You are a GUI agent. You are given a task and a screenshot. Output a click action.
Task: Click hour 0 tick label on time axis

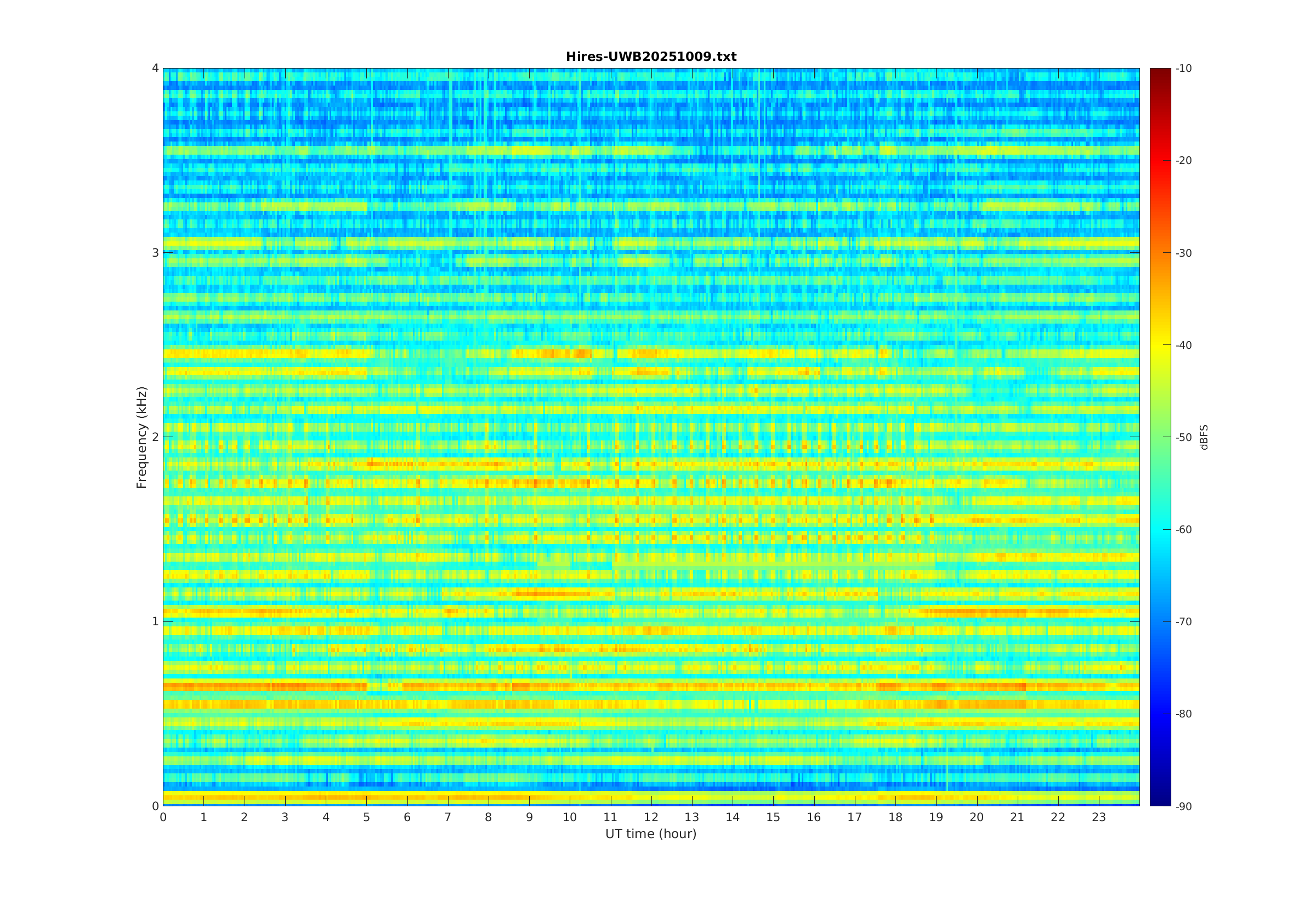pyautogui.click(x=163, y=818)
